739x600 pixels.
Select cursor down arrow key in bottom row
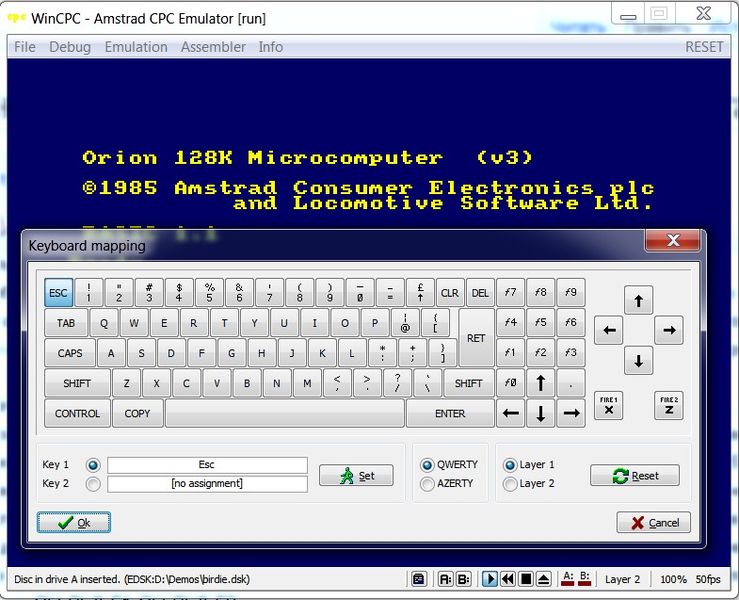tap(541, 413)
